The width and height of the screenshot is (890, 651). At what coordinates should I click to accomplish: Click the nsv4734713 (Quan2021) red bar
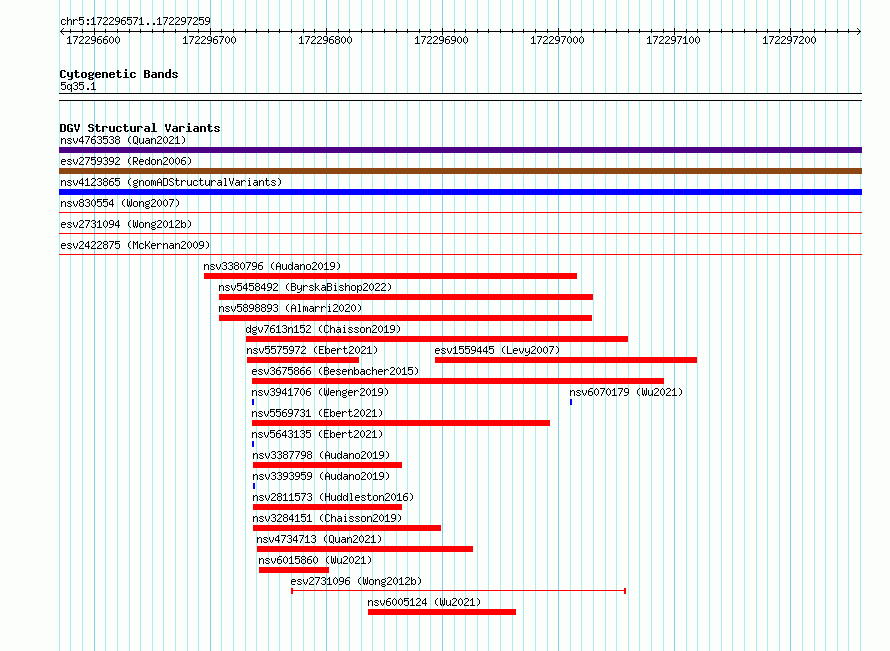pos(365,549)
